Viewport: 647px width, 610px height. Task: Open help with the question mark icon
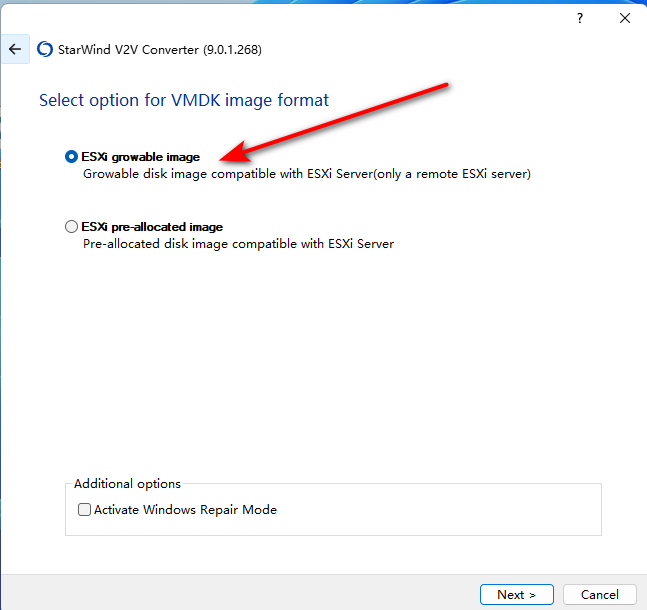[580, 18]
